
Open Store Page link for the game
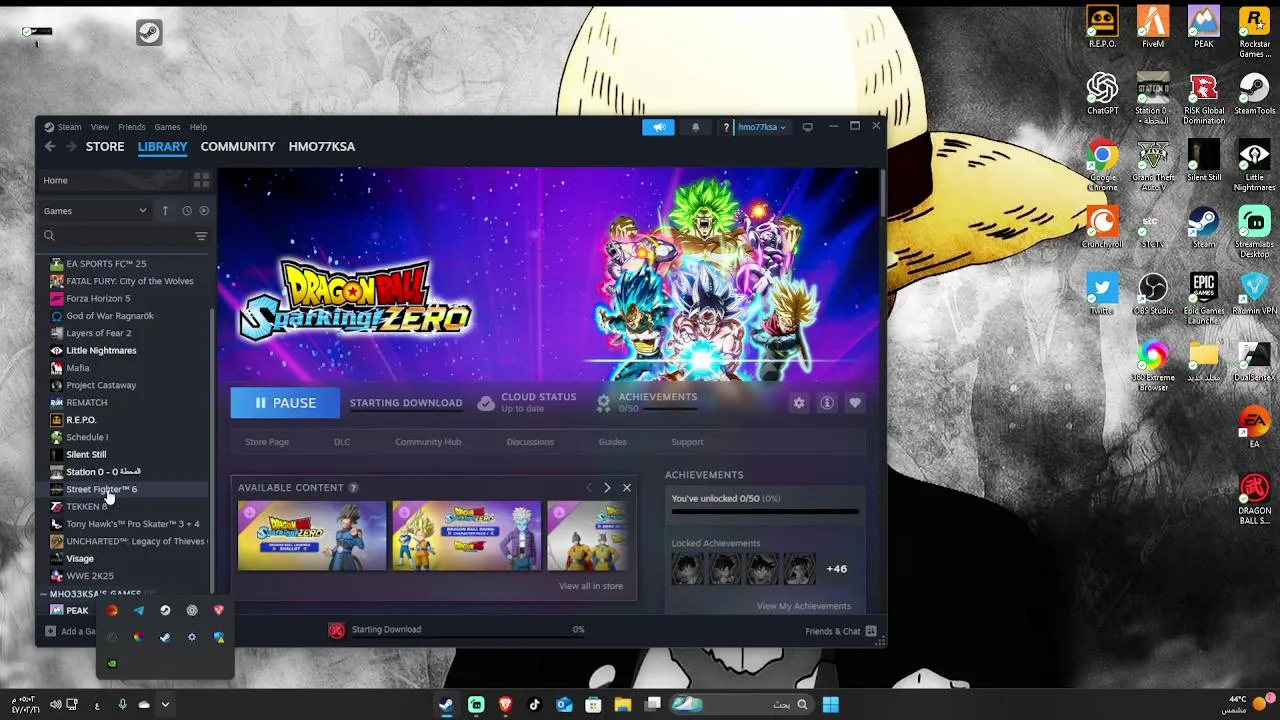[267, 442]
